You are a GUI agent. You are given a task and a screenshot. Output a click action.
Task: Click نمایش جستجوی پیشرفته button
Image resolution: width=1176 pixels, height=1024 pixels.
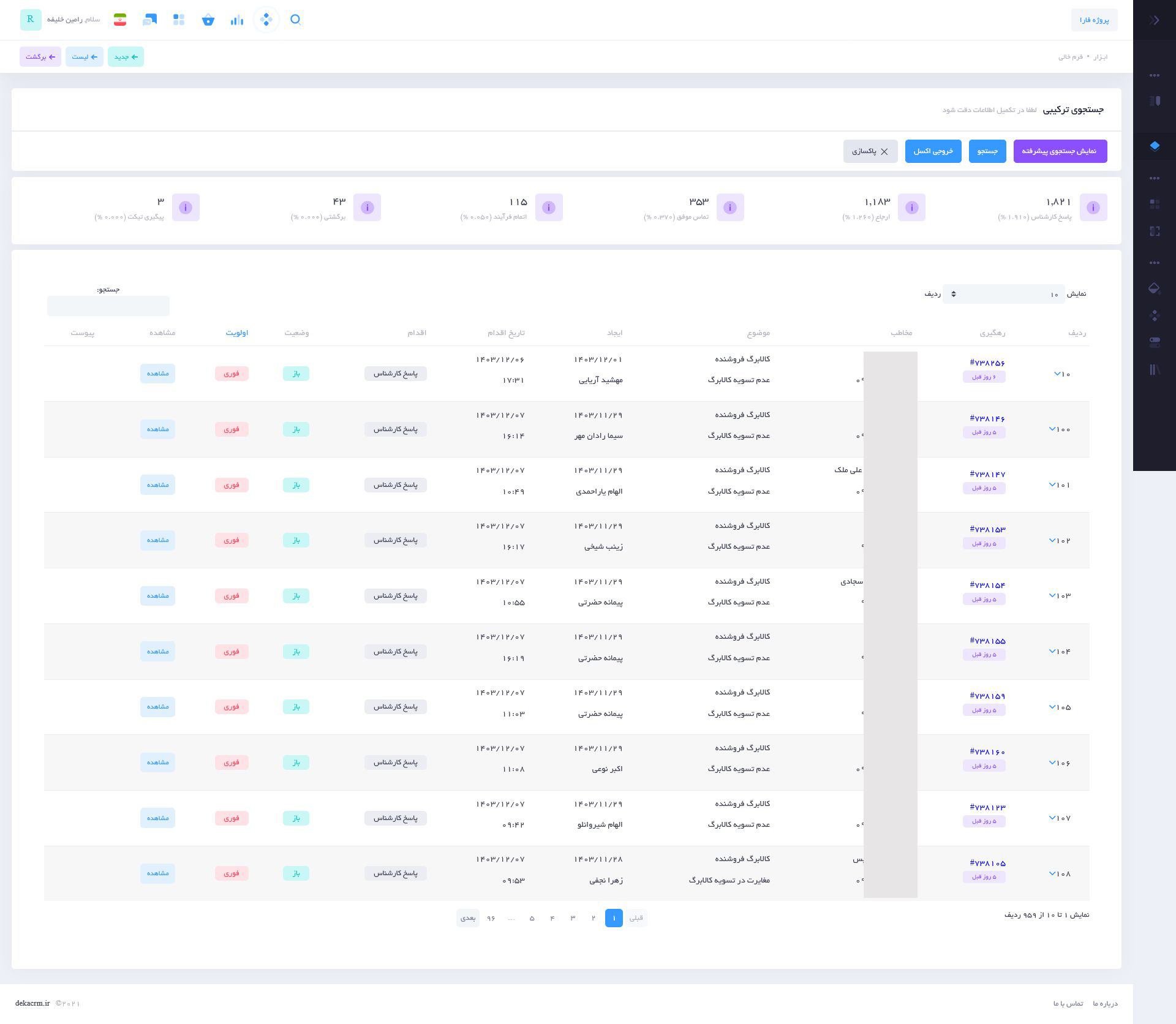[1060, 151]
